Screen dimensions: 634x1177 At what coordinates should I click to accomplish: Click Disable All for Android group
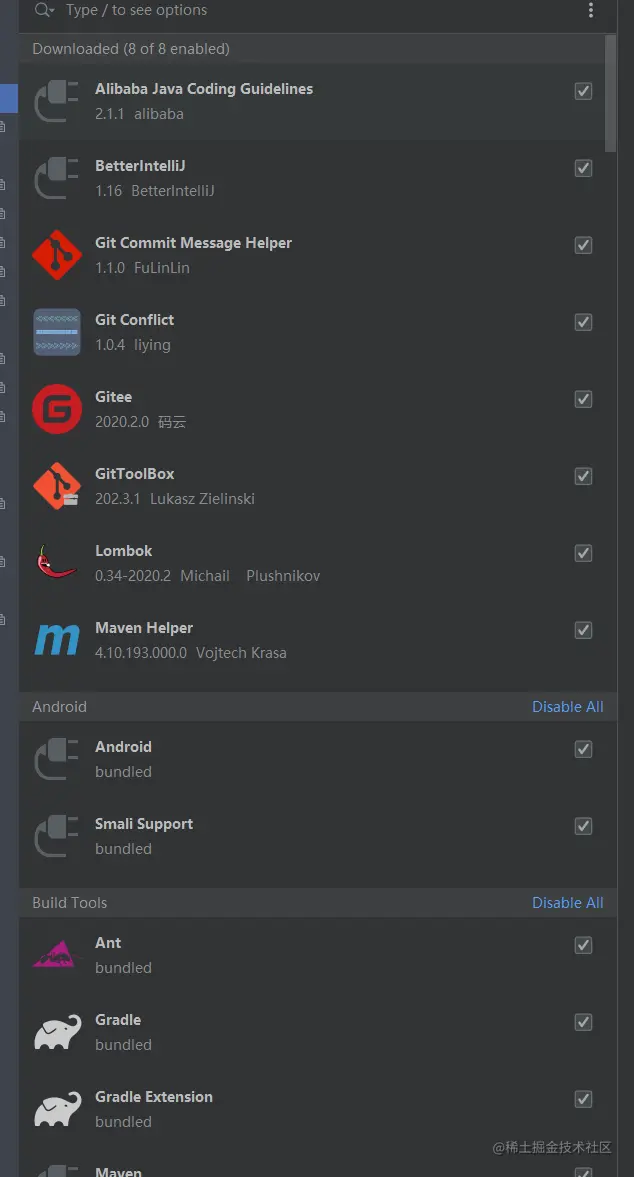567,706
